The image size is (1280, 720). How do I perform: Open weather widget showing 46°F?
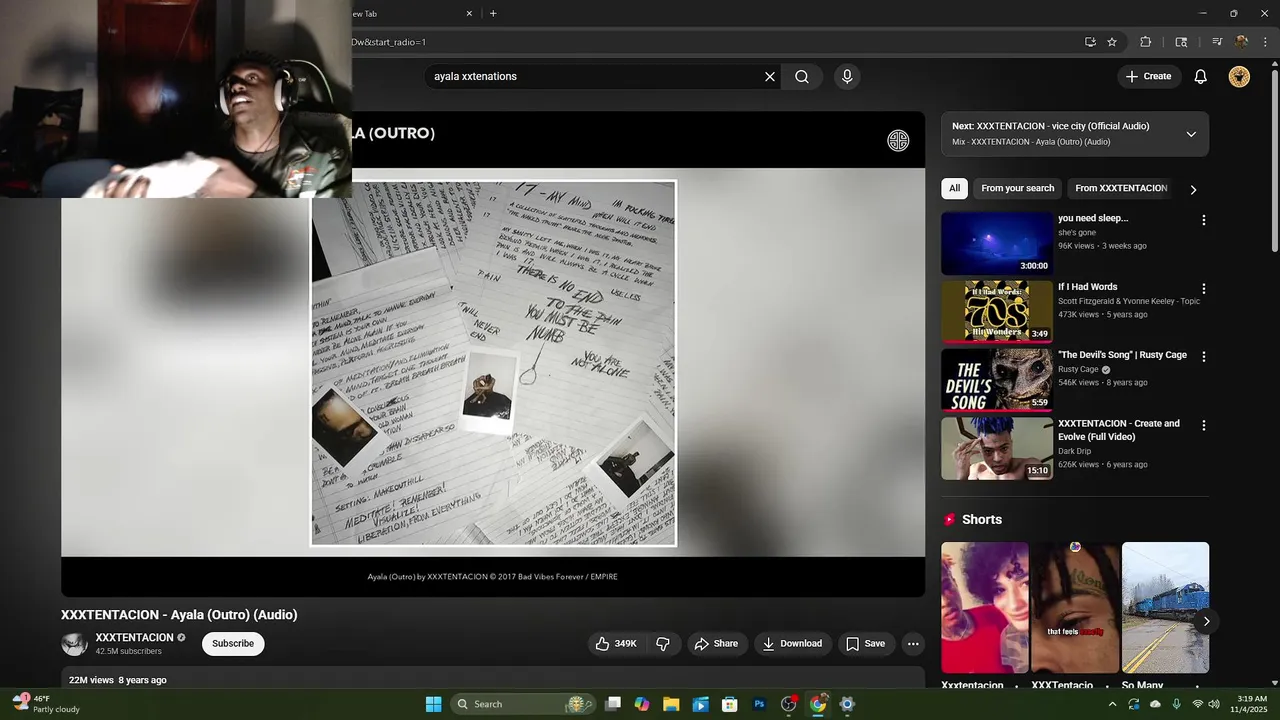(x=45, y=704)
